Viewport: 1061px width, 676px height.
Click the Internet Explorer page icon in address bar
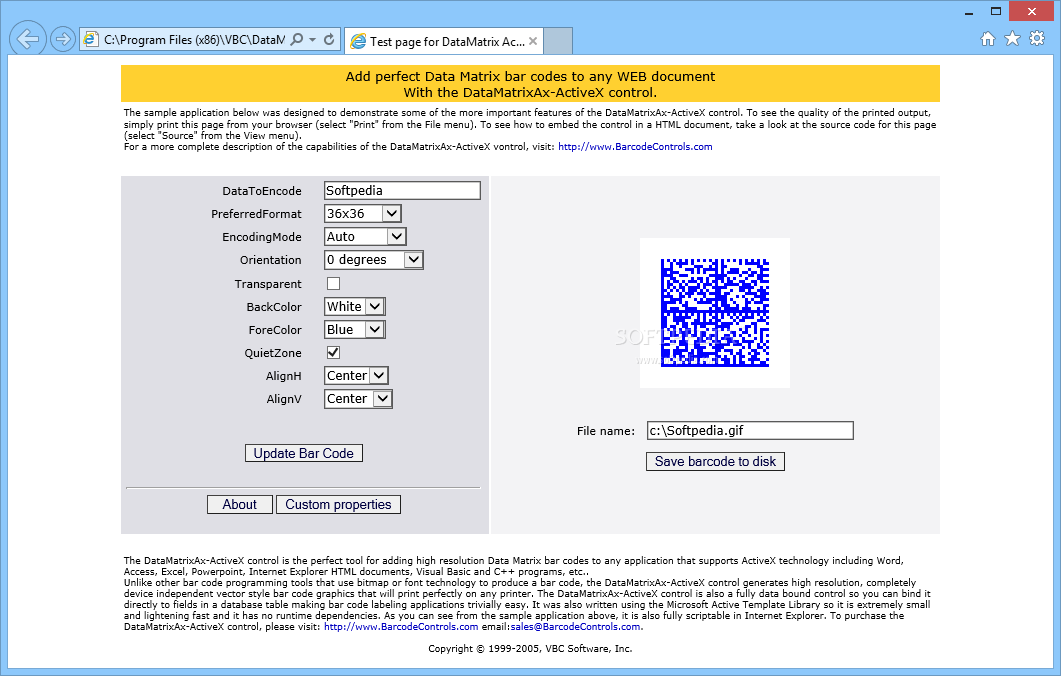click(x=90, y=39)
